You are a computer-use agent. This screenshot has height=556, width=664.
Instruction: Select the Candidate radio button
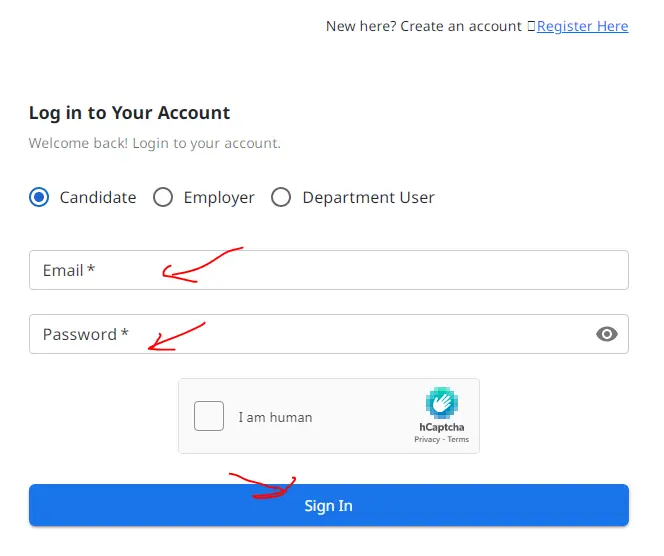point(39,197)
